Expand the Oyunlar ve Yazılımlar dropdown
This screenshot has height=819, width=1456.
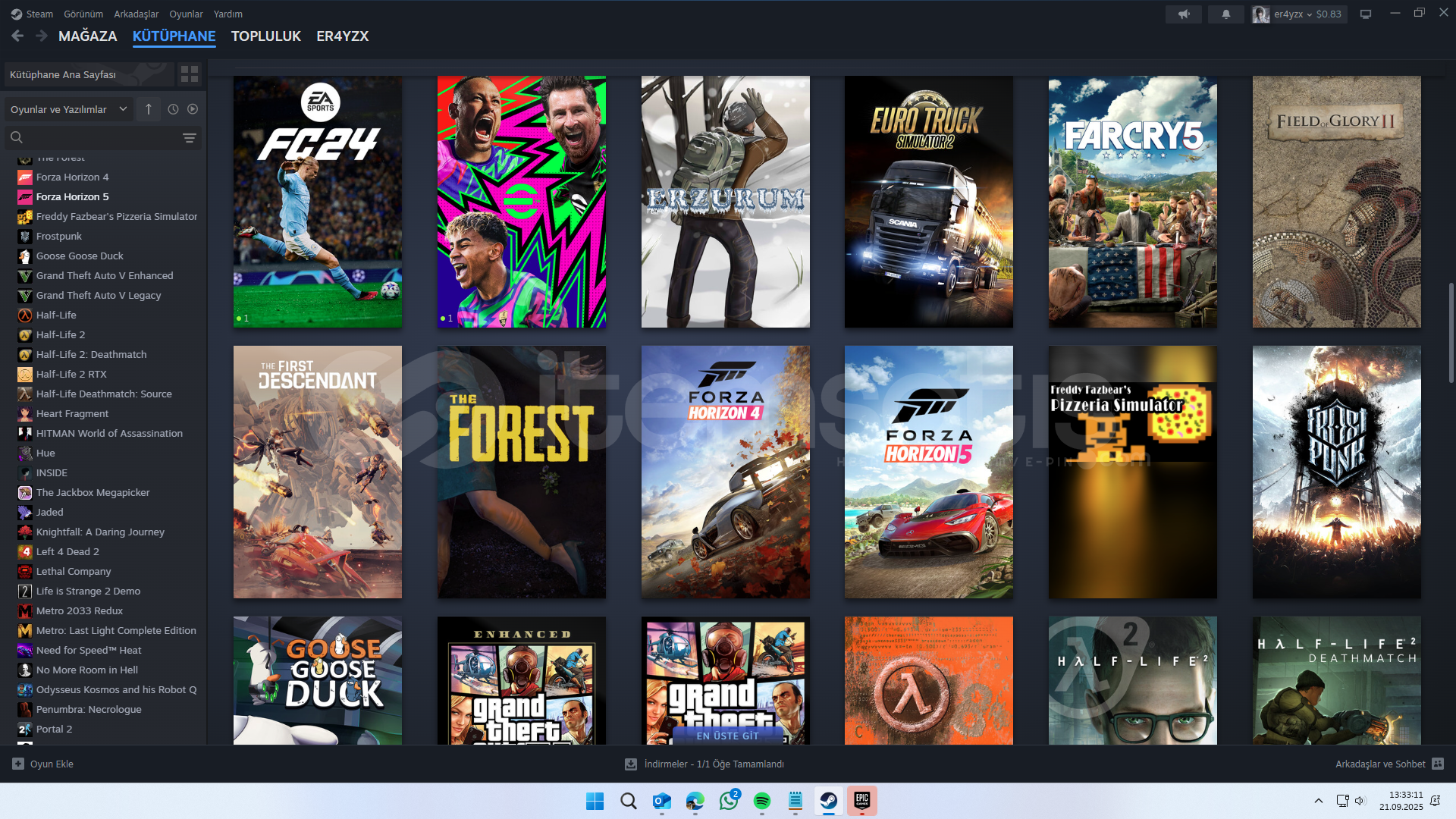coord(68,109)
